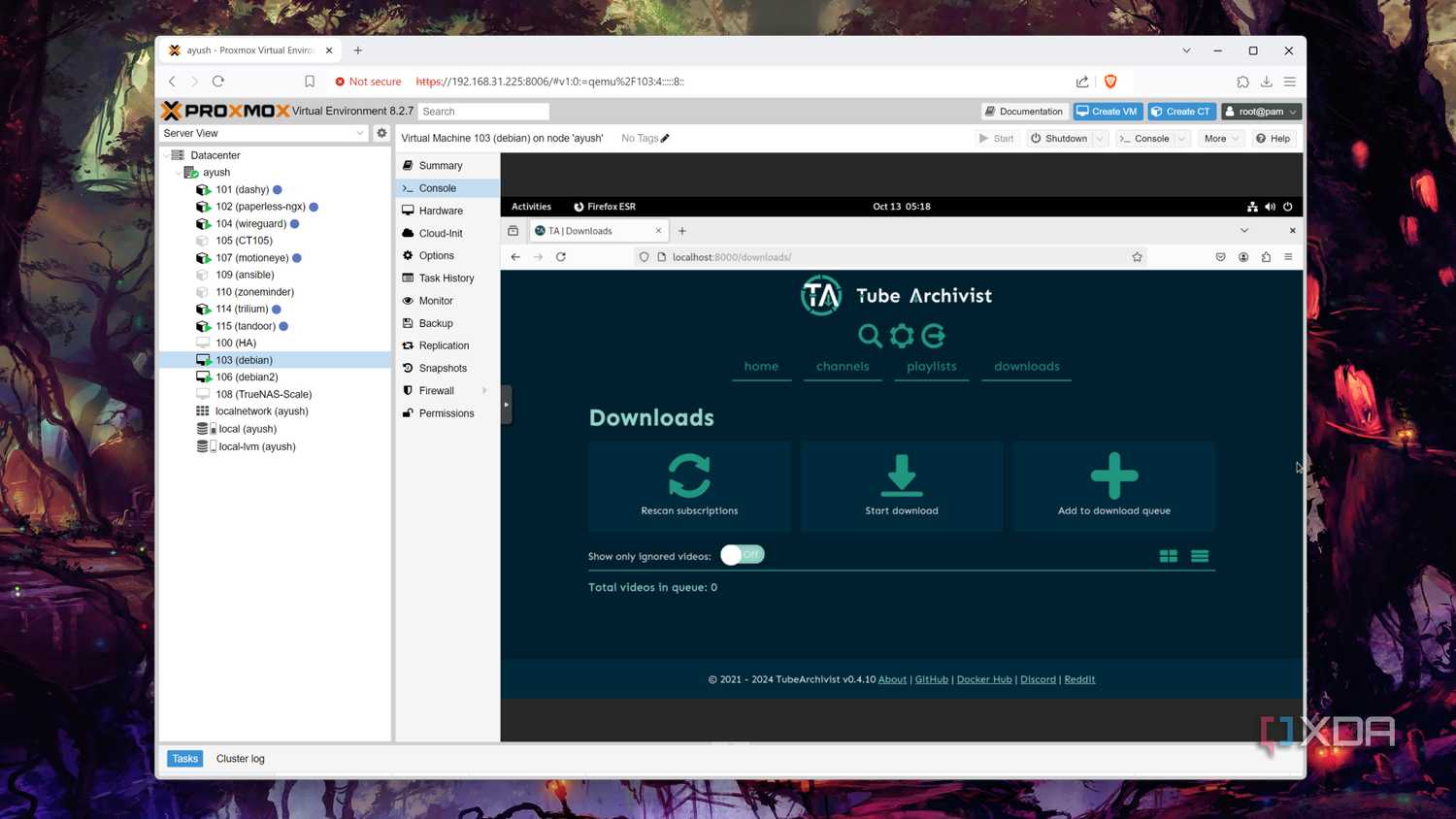This screenshot has height=819, width=1456.
Task: Open the Snapshots panel
Action: click(447, 368)
